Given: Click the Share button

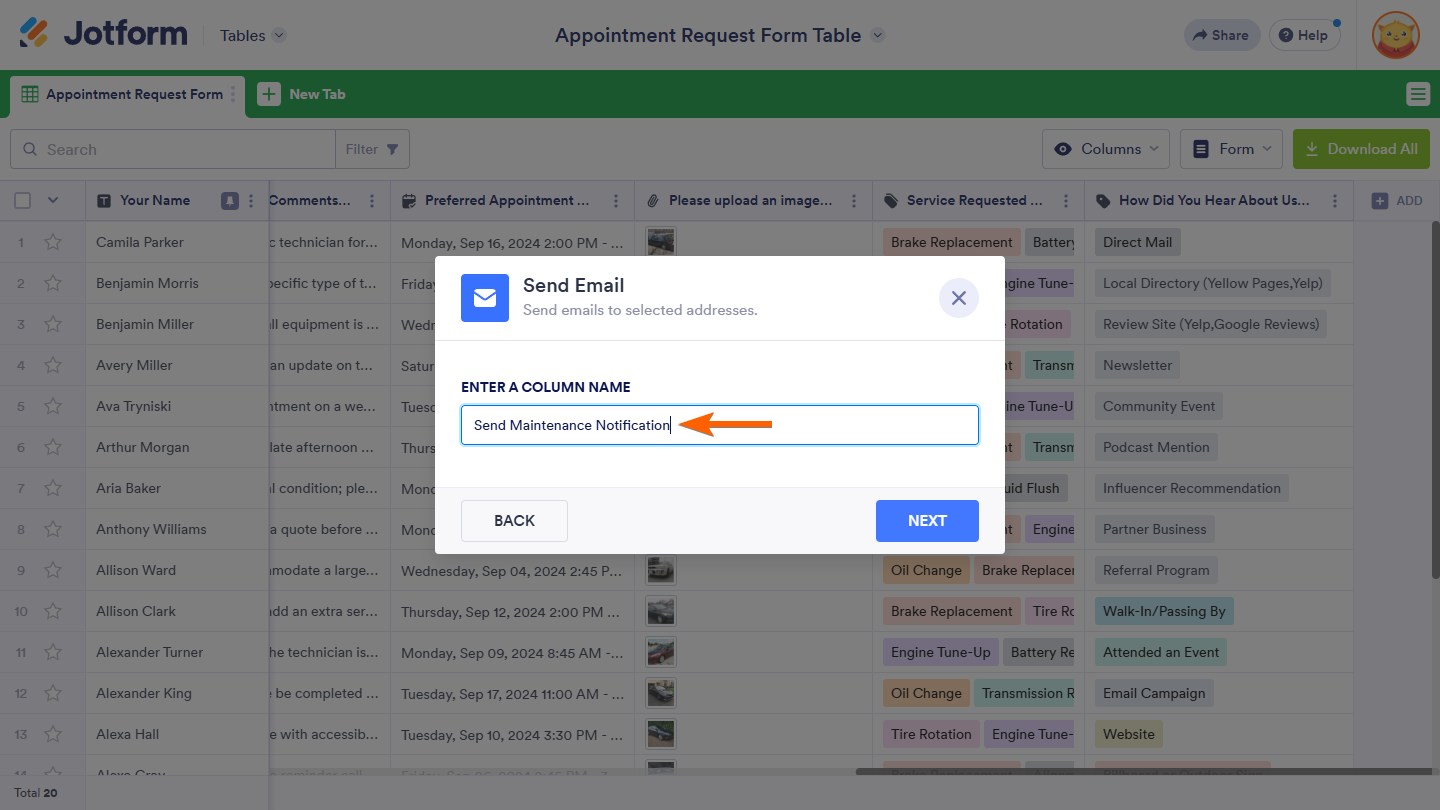Looking at the screenshot, I should click(x=1218, y=35).
